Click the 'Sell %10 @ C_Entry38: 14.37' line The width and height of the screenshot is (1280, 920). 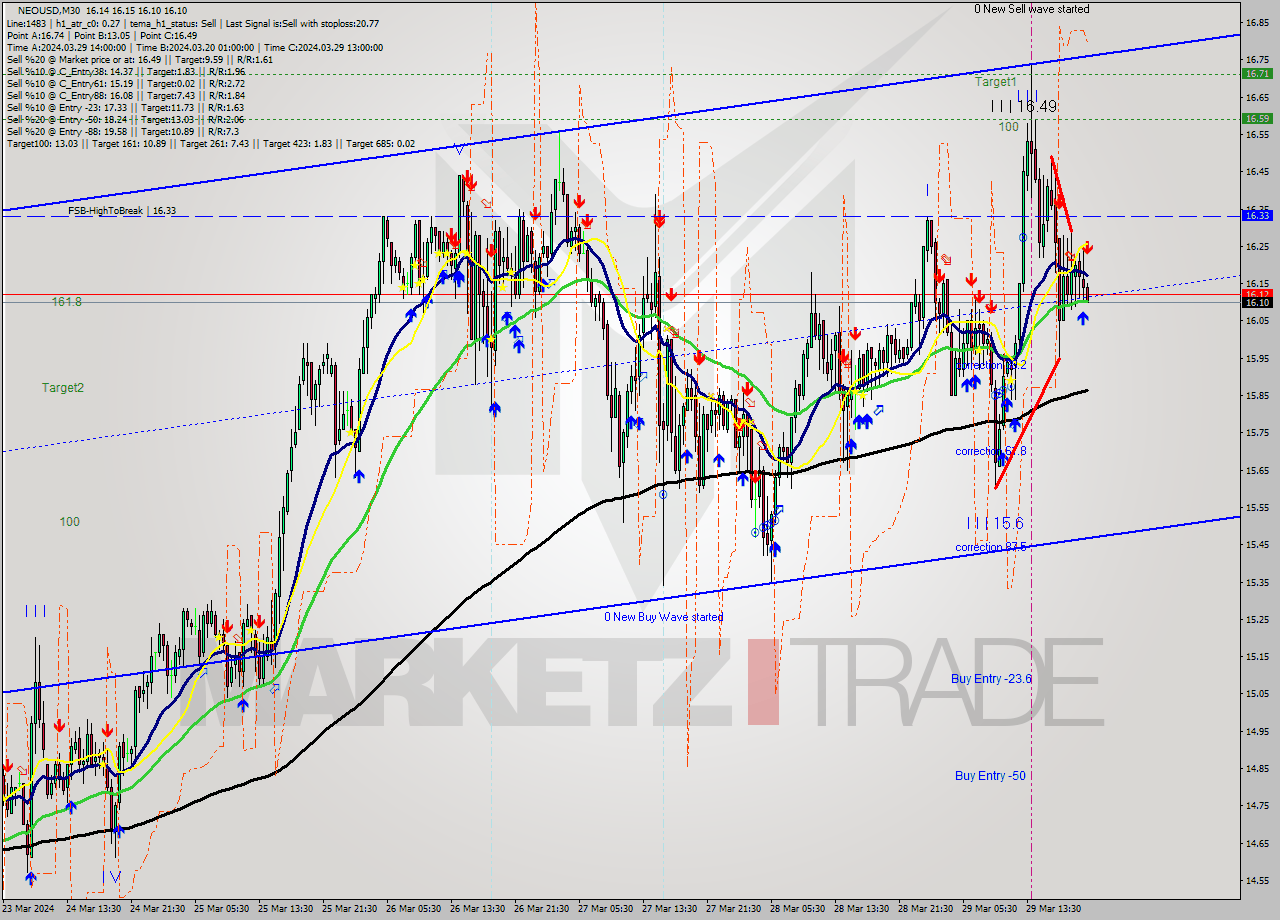(x=126, y=71)
